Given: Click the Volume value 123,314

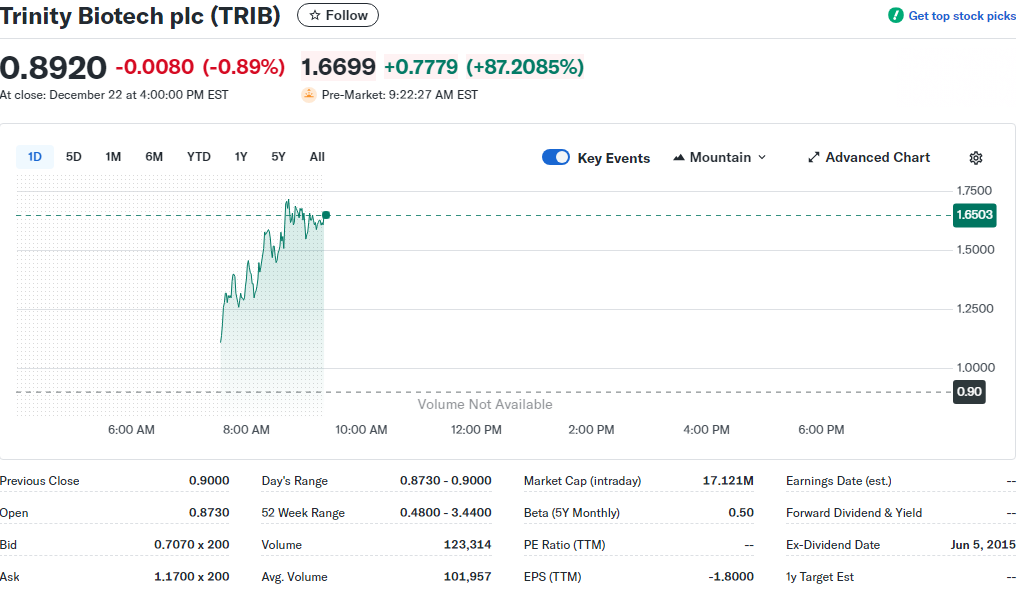Looking at the screenshot, I should point(468,544).
